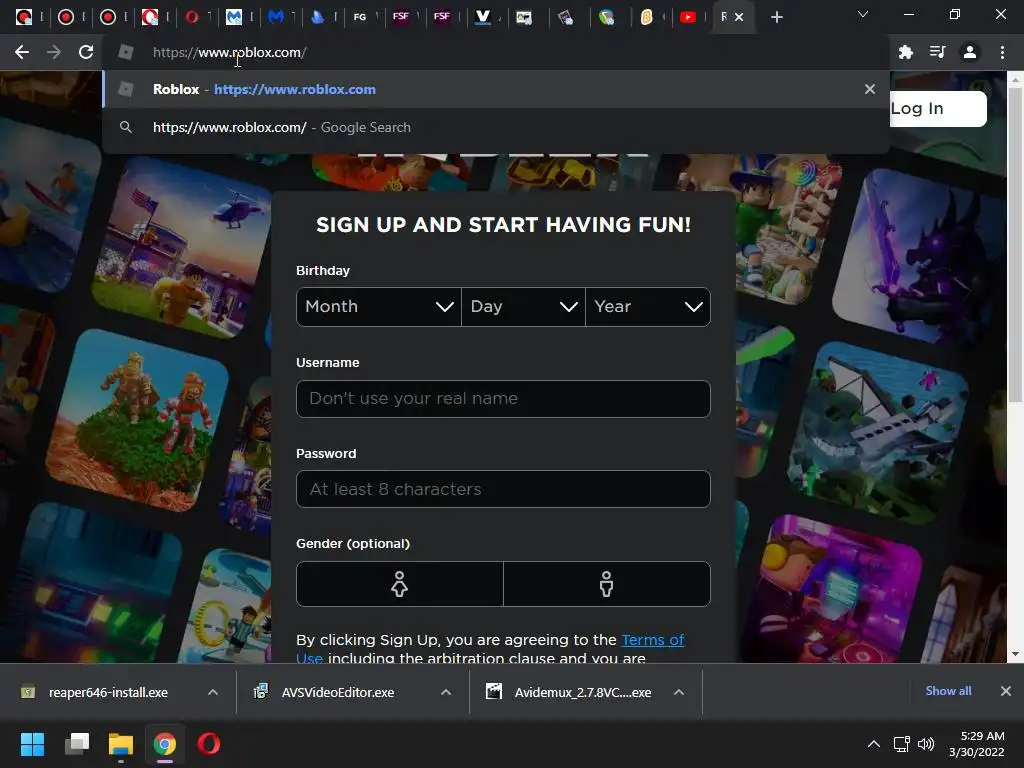Image resolution: width=1024 pixels, height=768 pixels.
Task: Open the Chrome three-dot menu
Action: coord(1002,52)
